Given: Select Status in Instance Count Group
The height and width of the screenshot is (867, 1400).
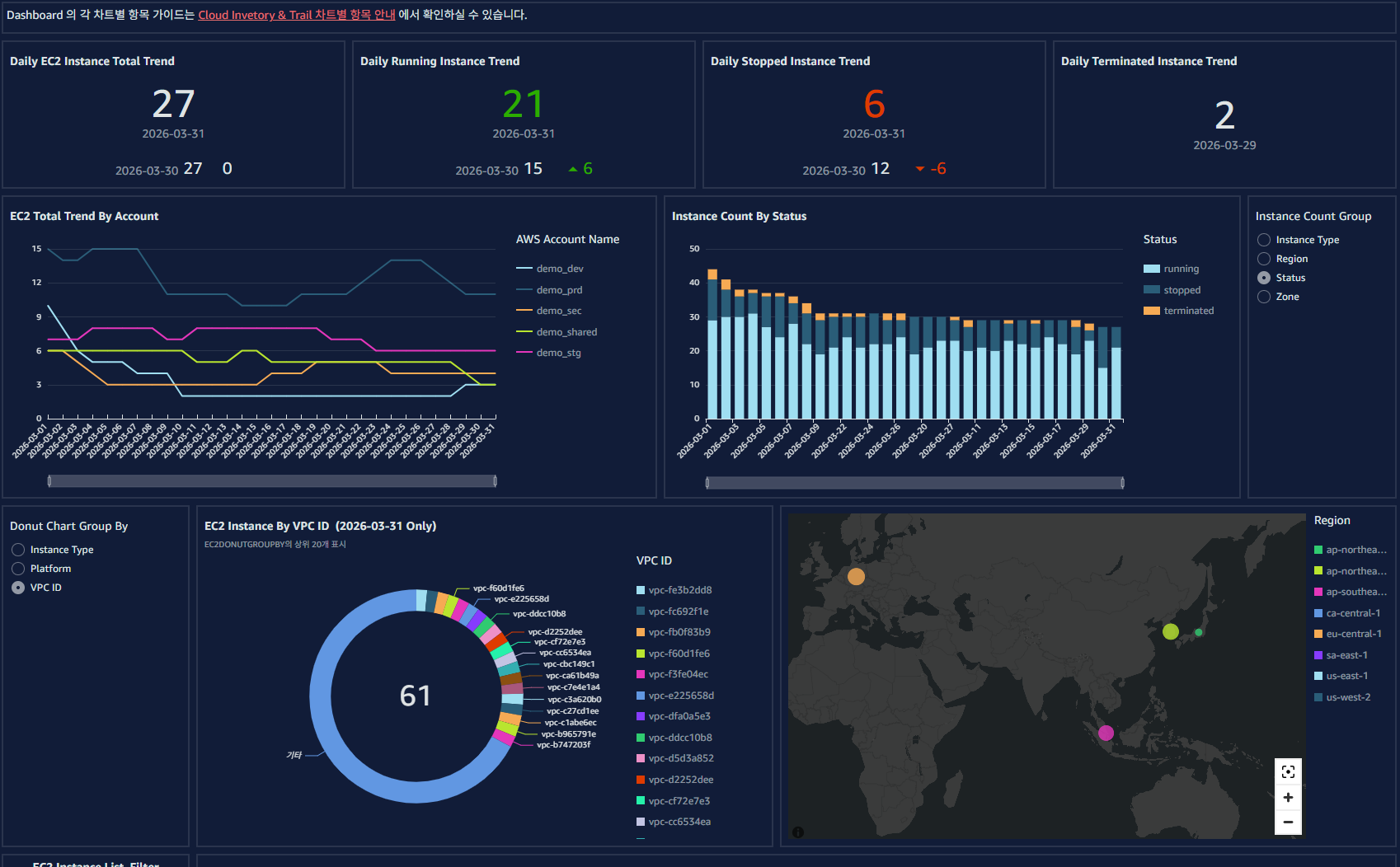Looking at the screenshot, I should 1264,278.
